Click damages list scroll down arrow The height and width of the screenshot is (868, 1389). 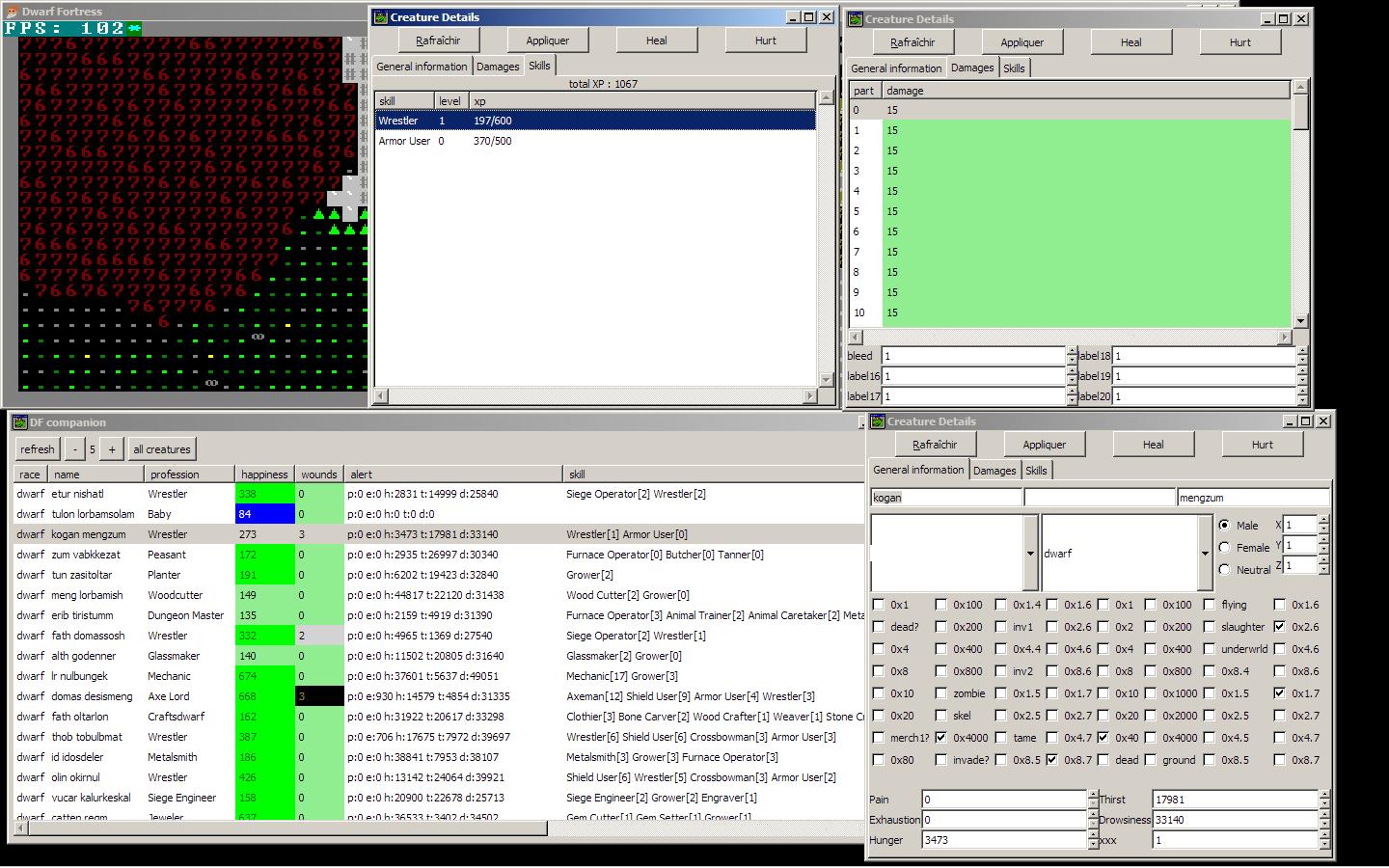1300,321
